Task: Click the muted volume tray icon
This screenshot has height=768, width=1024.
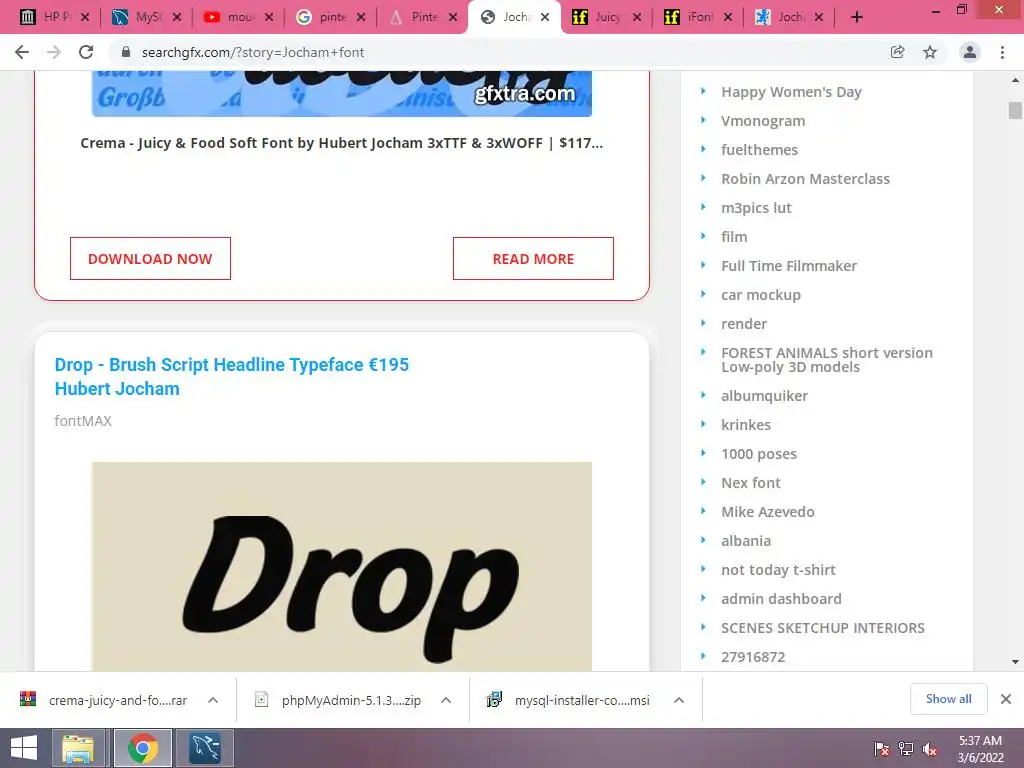Action: click(x=929, y=749)
